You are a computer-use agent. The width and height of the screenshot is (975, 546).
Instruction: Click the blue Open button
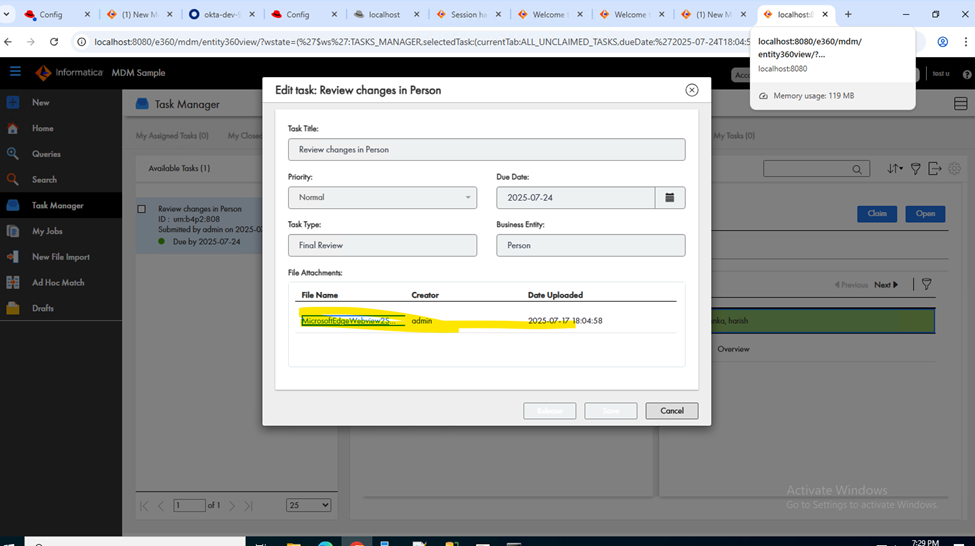(x=925, y=213)
